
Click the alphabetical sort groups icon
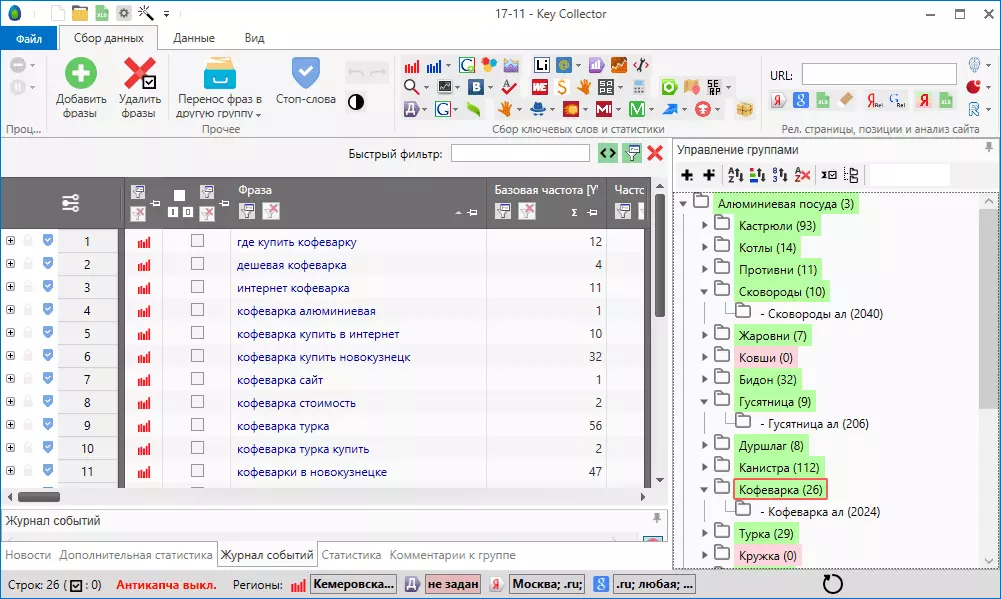click(x=735, y=175)
